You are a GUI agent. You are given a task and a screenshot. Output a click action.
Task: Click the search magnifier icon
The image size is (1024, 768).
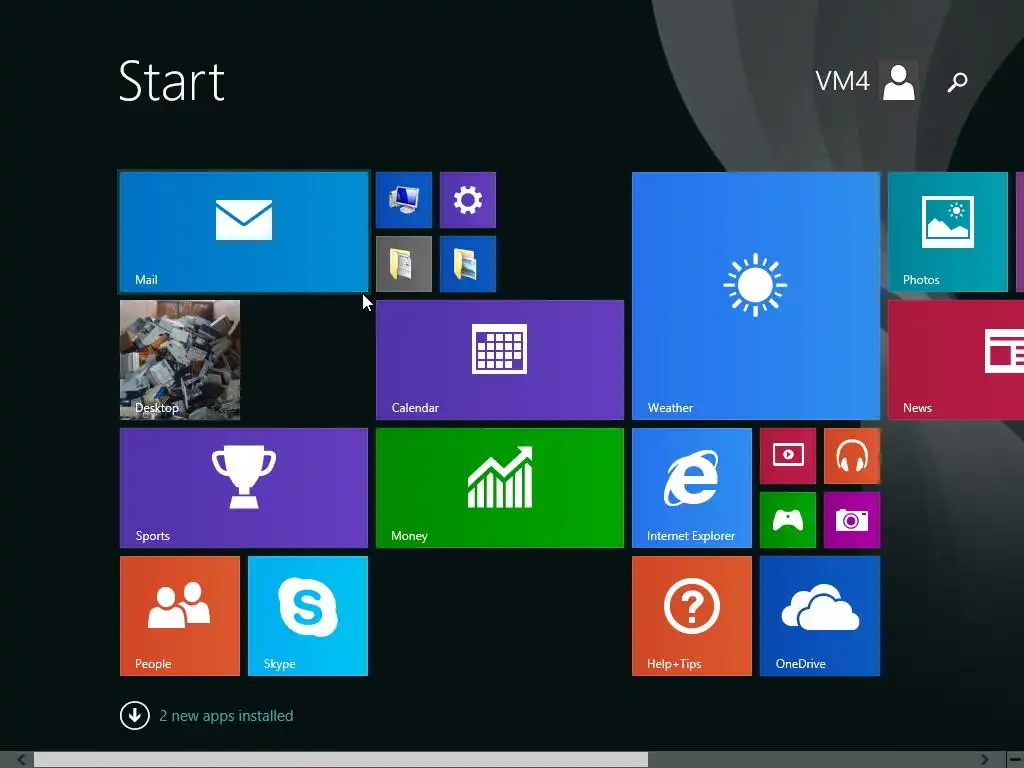957,82
